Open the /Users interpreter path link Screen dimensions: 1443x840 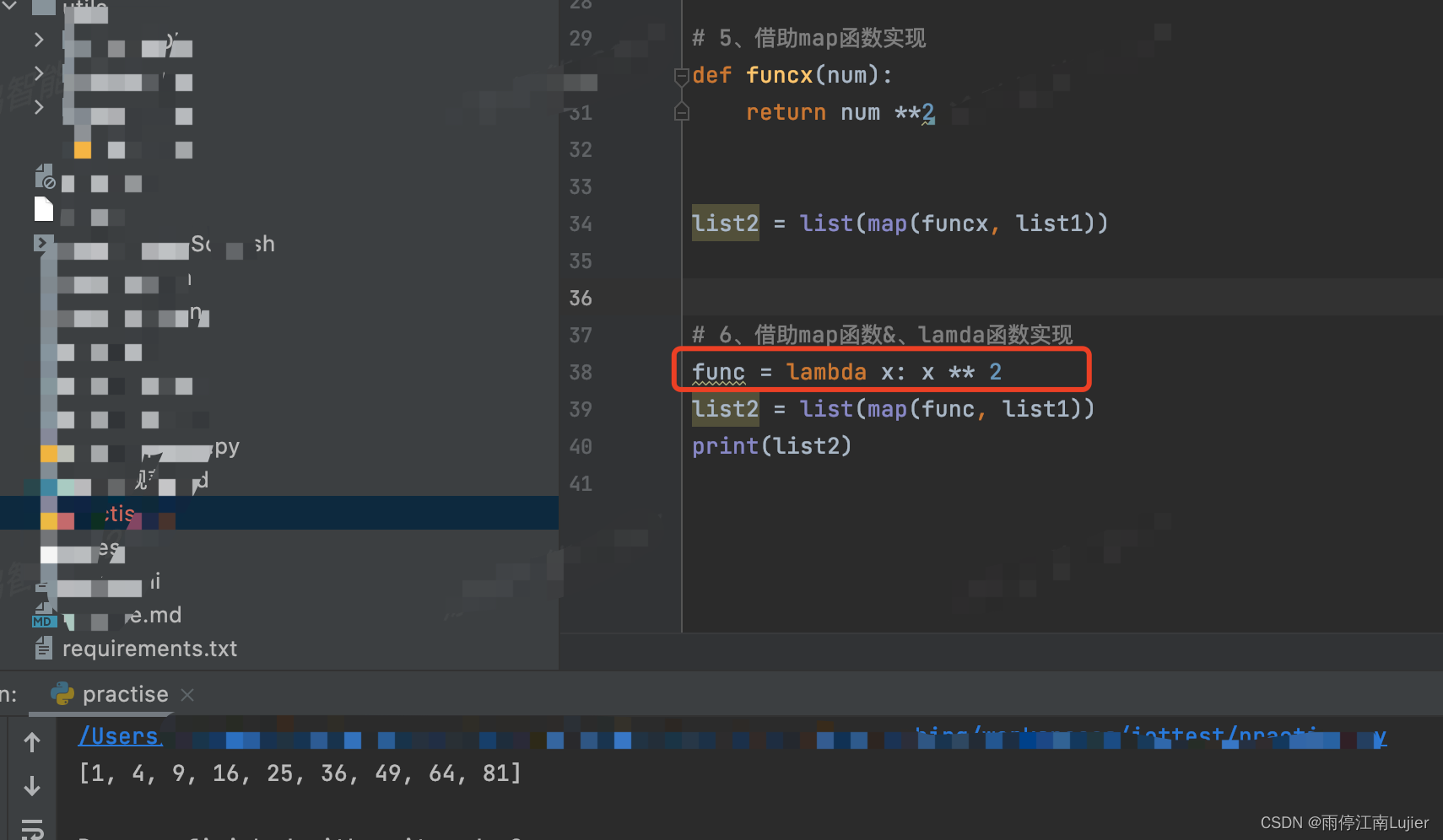pyautogui.click(x=119, y=736)
